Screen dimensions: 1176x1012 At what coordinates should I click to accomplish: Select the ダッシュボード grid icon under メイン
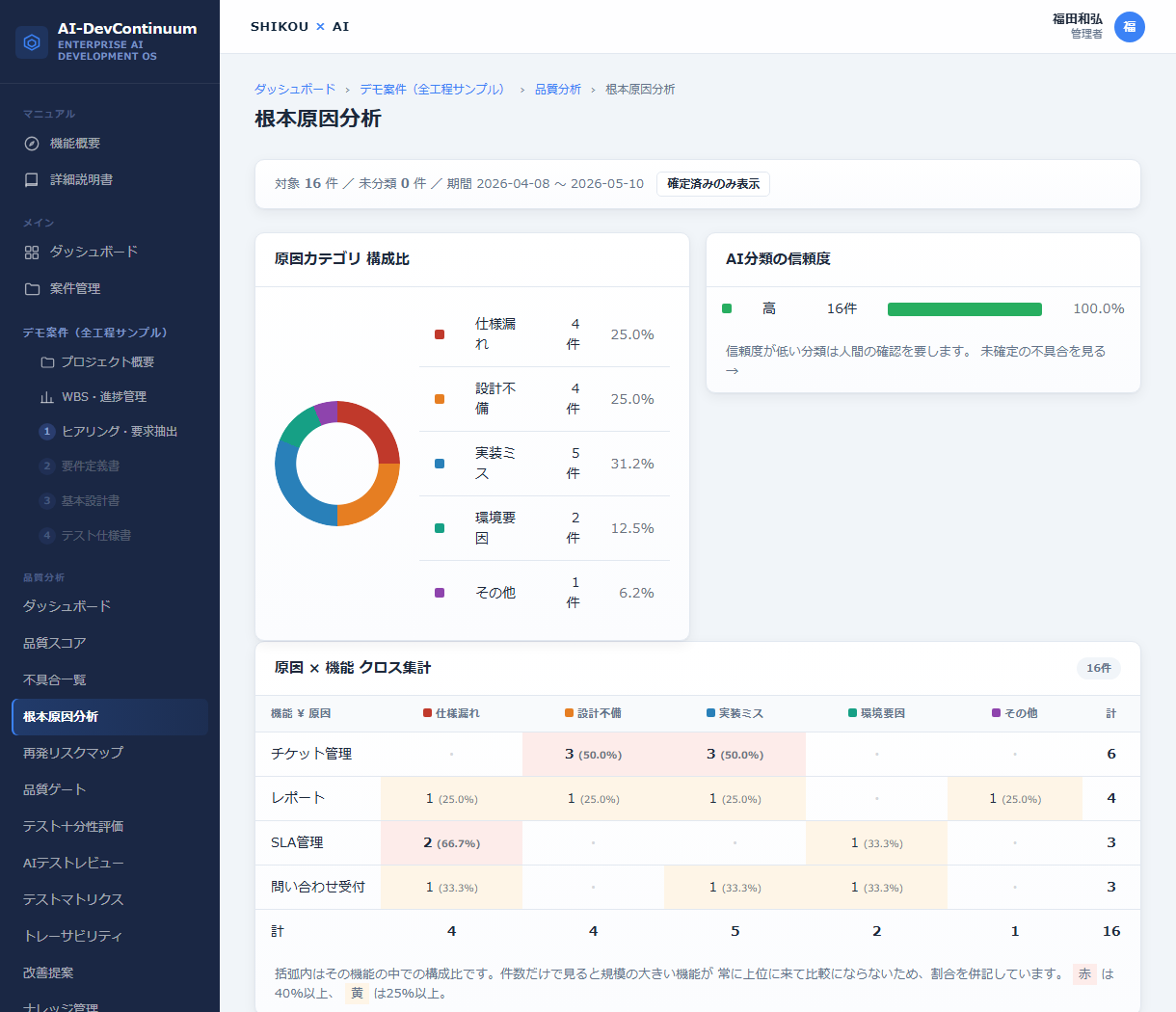pos(32,253)
